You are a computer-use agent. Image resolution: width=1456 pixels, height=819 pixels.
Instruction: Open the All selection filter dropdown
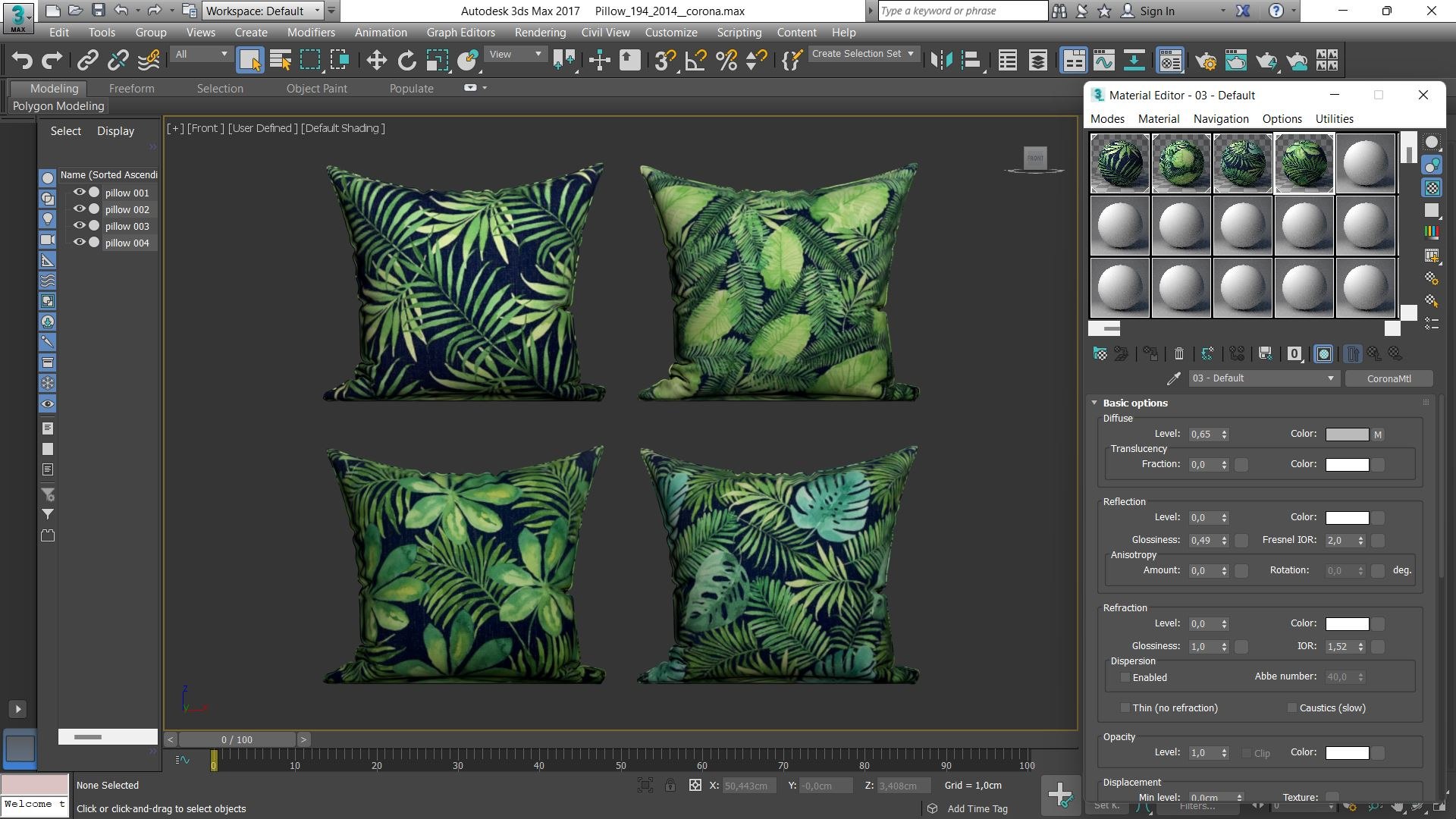(201, 55)
